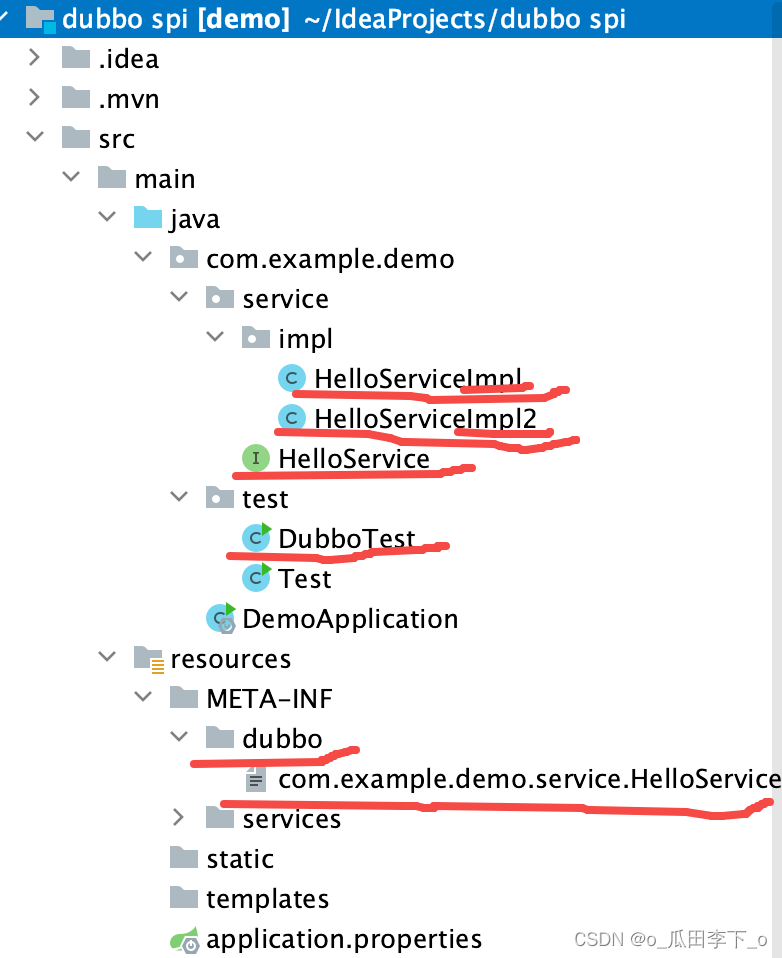Select the dubbo spi [demo] project root

[391, 19]
